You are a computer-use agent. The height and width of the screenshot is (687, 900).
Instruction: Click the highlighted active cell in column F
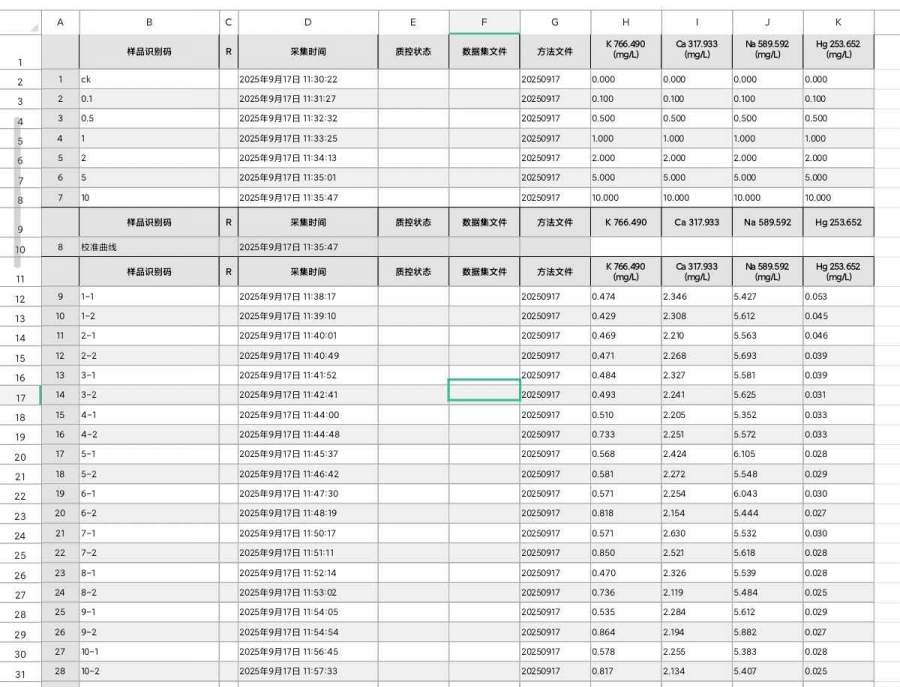click(484, 390)
